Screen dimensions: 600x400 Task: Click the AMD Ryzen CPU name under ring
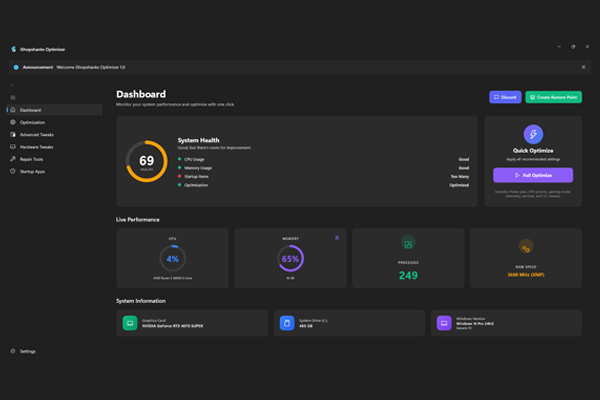[x=173, y=278]
